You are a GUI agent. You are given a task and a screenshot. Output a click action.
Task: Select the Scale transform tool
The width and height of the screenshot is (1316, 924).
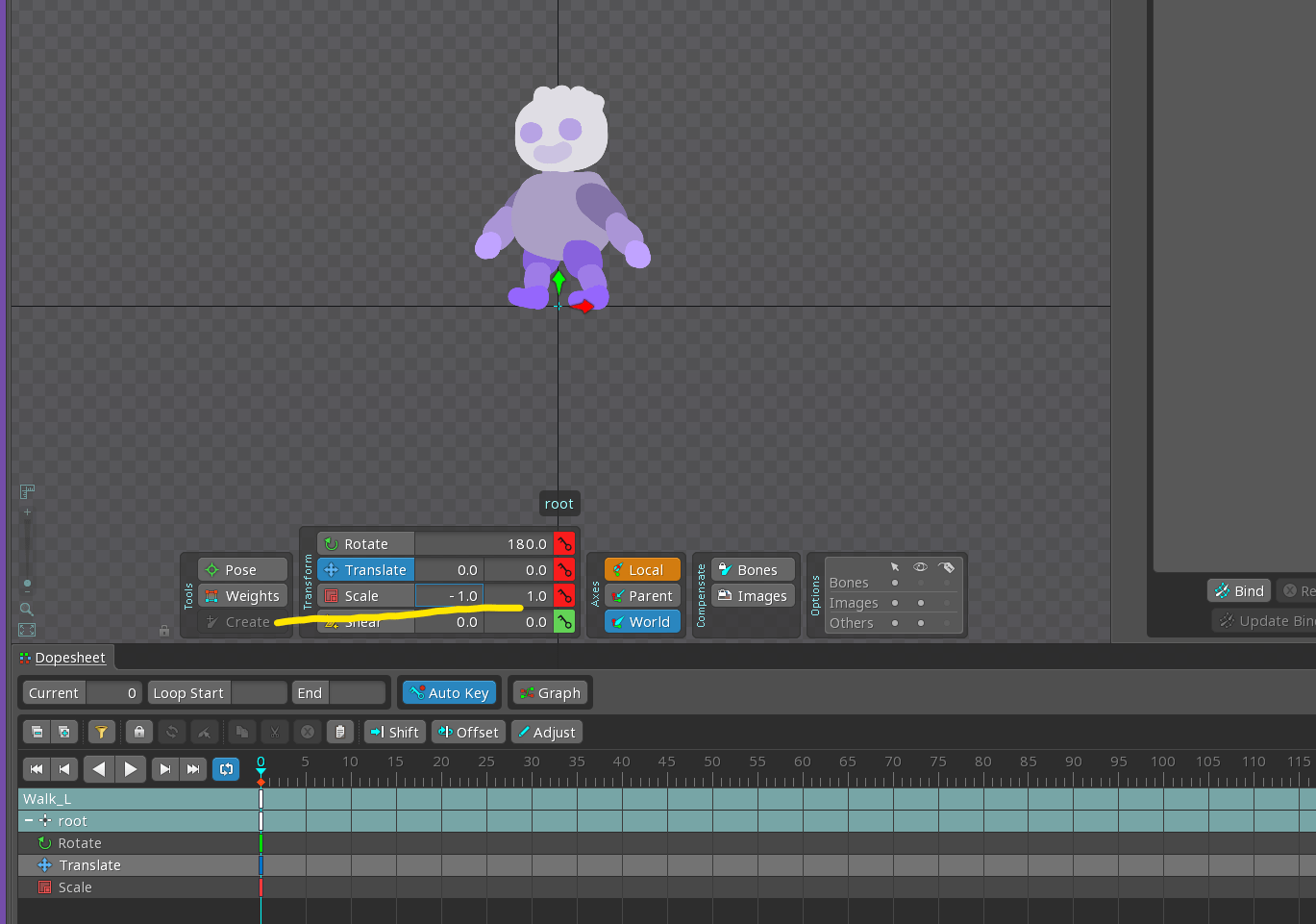click(366, 596)
